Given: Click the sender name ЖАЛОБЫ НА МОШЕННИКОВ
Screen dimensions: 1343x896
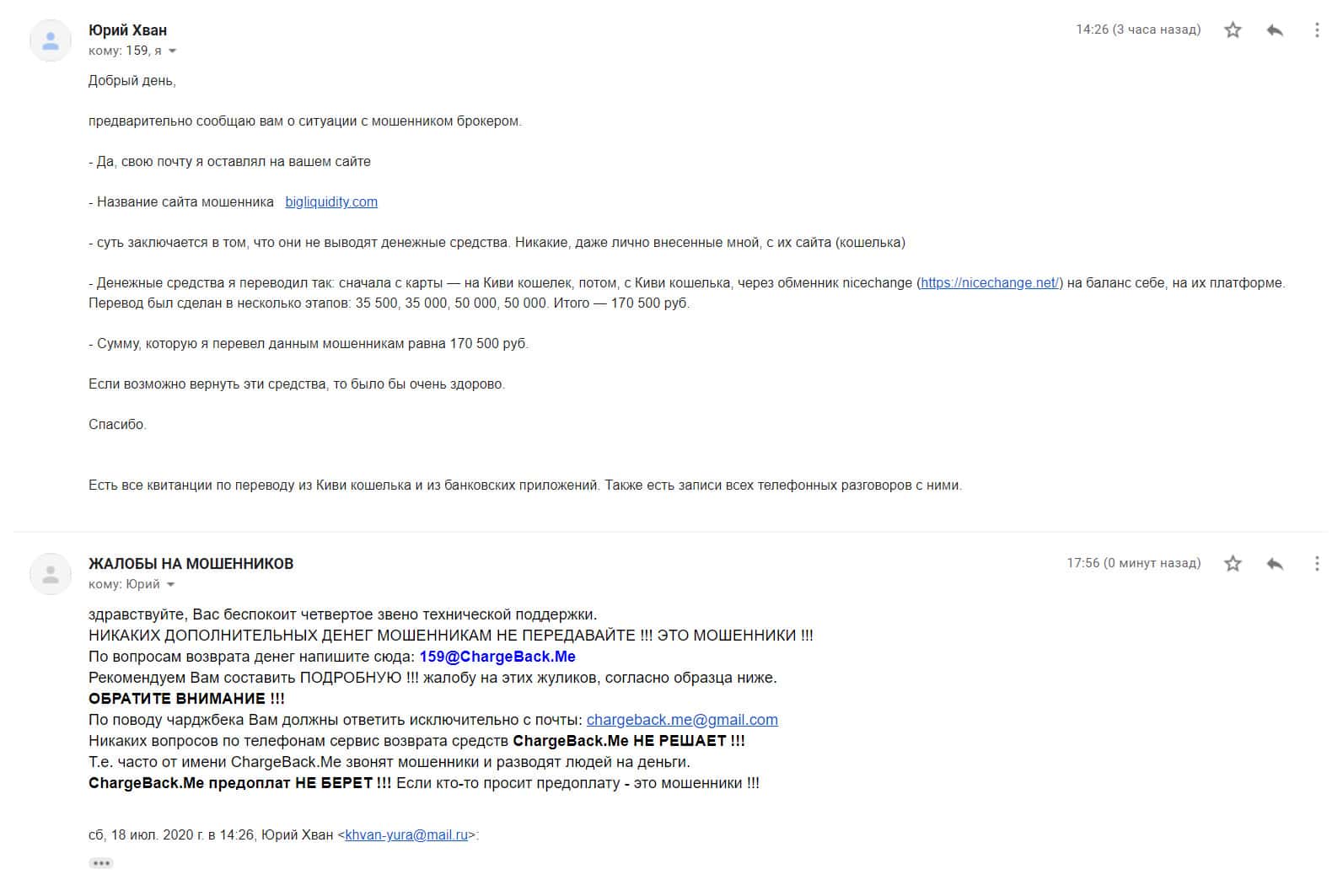Looking at the screenshot, I should [191, 564].
